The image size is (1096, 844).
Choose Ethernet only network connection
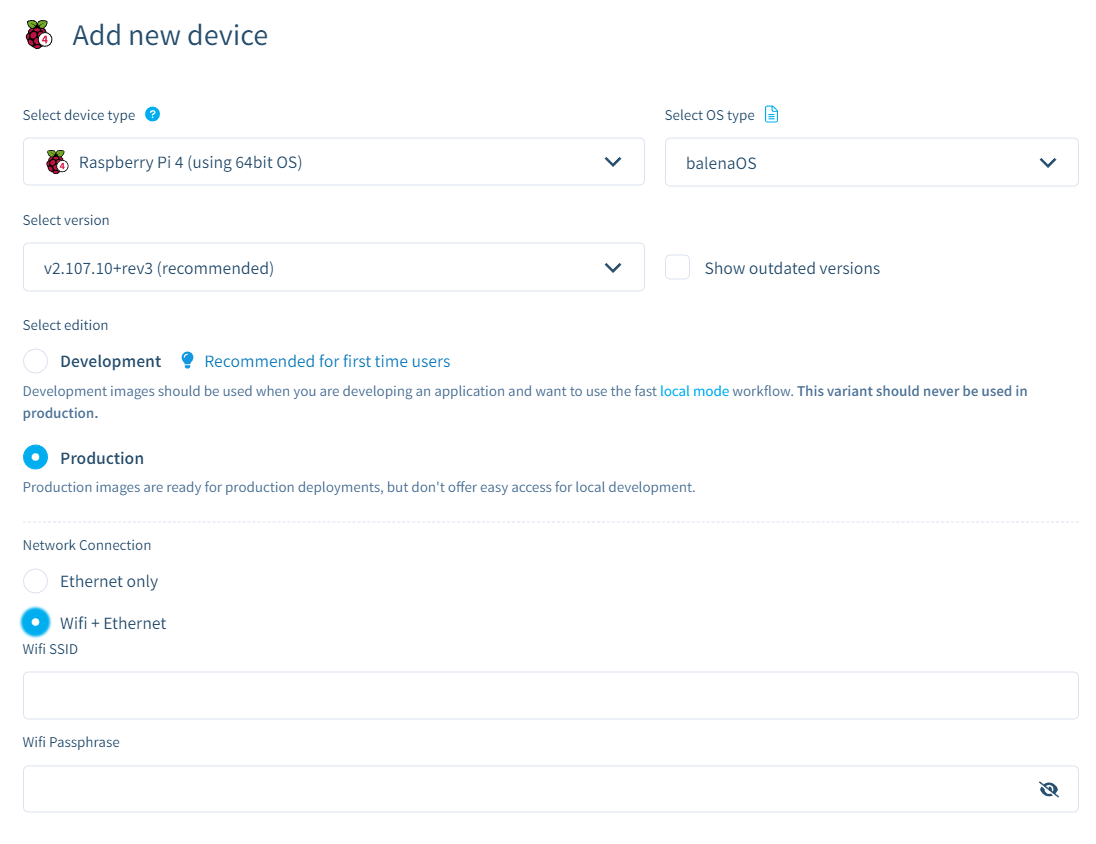pos(35,581)
